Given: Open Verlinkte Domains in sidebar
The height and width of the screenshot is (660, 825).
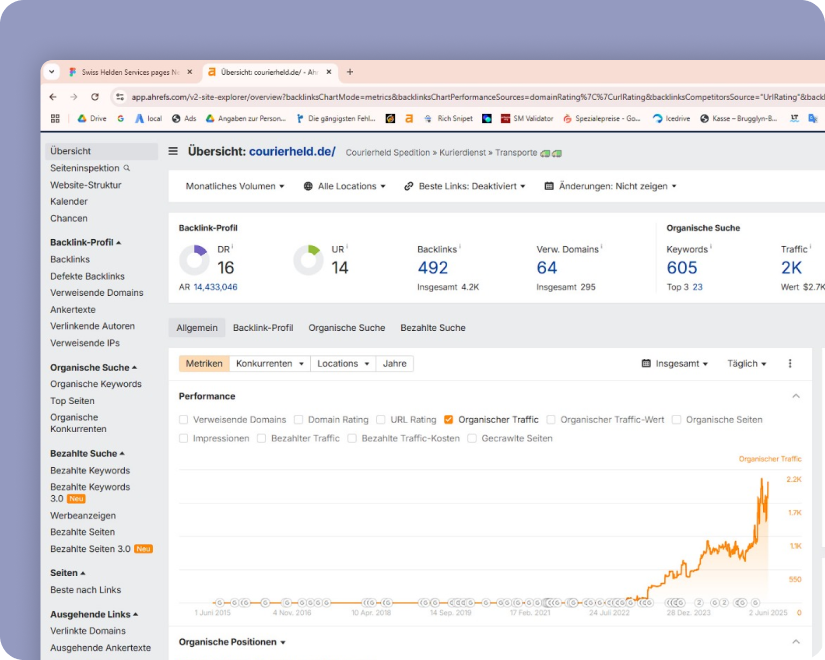Looking at the screenshot, I should click(x=88, y=631).
